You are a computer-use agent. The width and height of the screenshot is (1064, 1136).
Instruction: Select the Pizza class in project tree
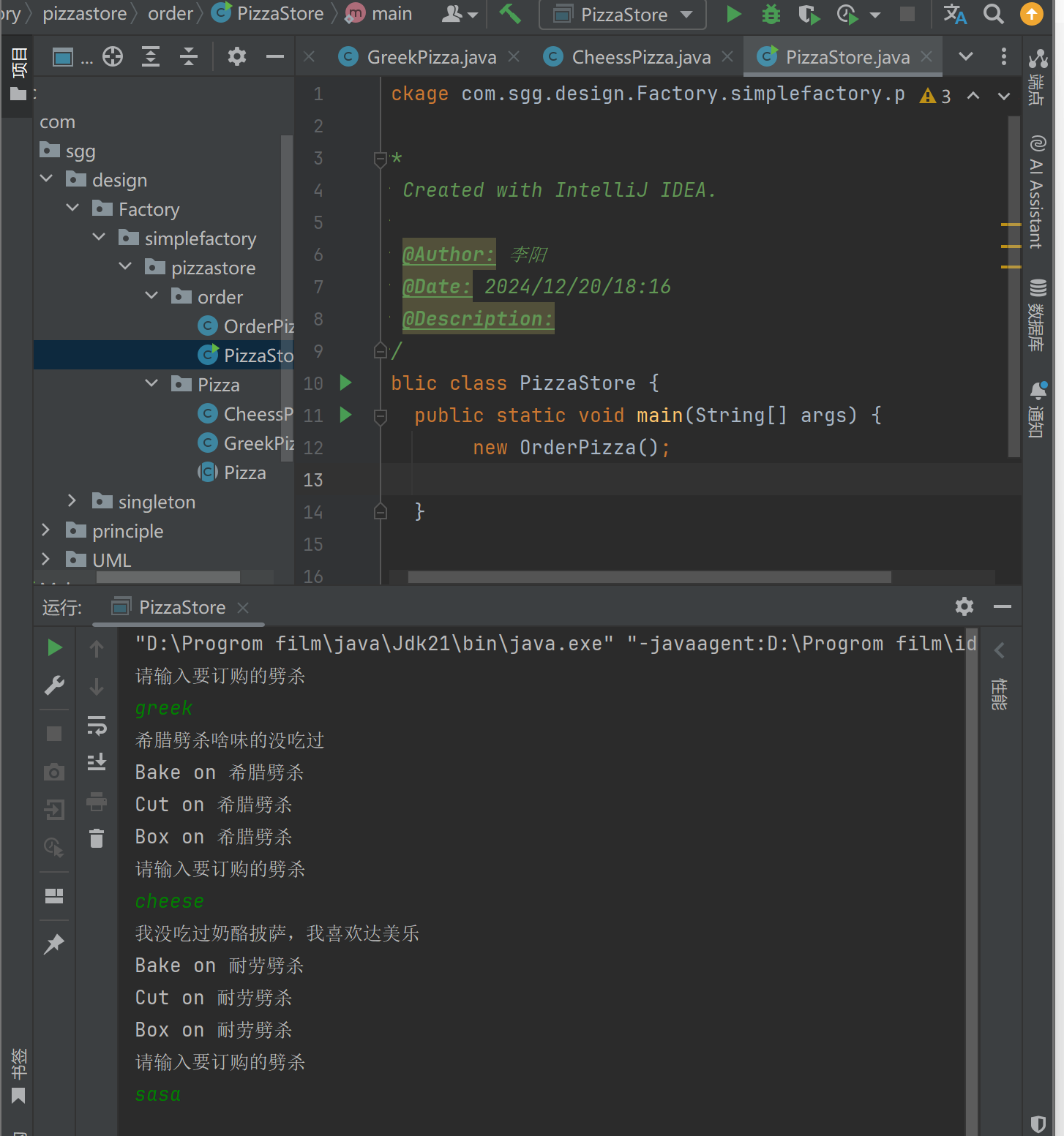tap(244, 473)
